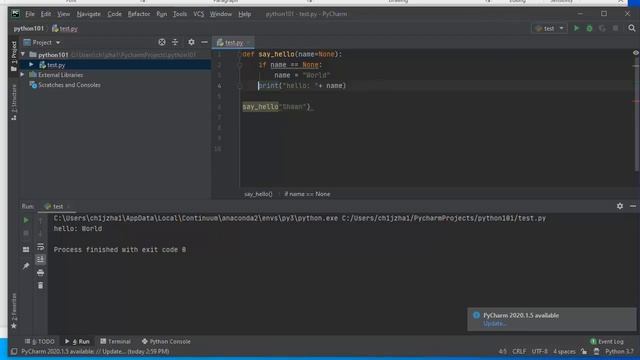Open the CRLF line separator selector
The image size is (640, 360).
point(519,351)
